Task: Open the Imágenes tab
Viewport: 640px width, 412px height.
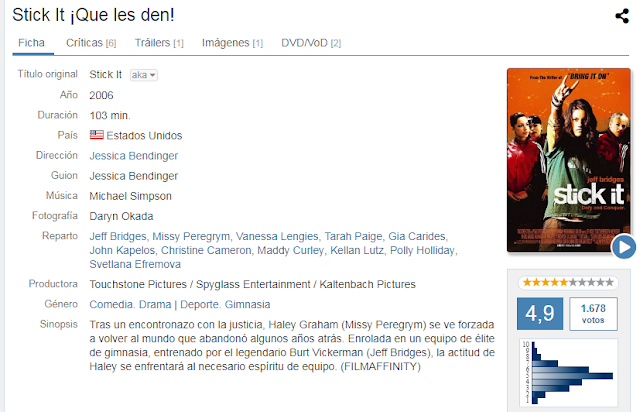Action: click(x=232, y=43)
